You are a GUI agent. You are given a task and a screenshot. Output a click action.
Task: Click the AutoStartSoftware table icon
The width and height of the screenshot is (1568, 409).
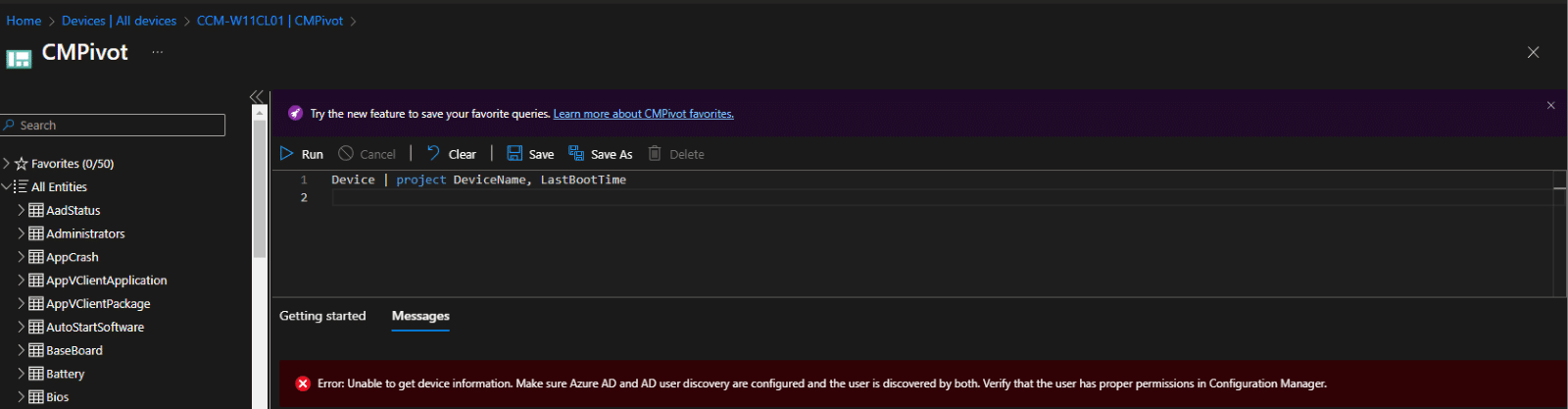click(36, 327)
